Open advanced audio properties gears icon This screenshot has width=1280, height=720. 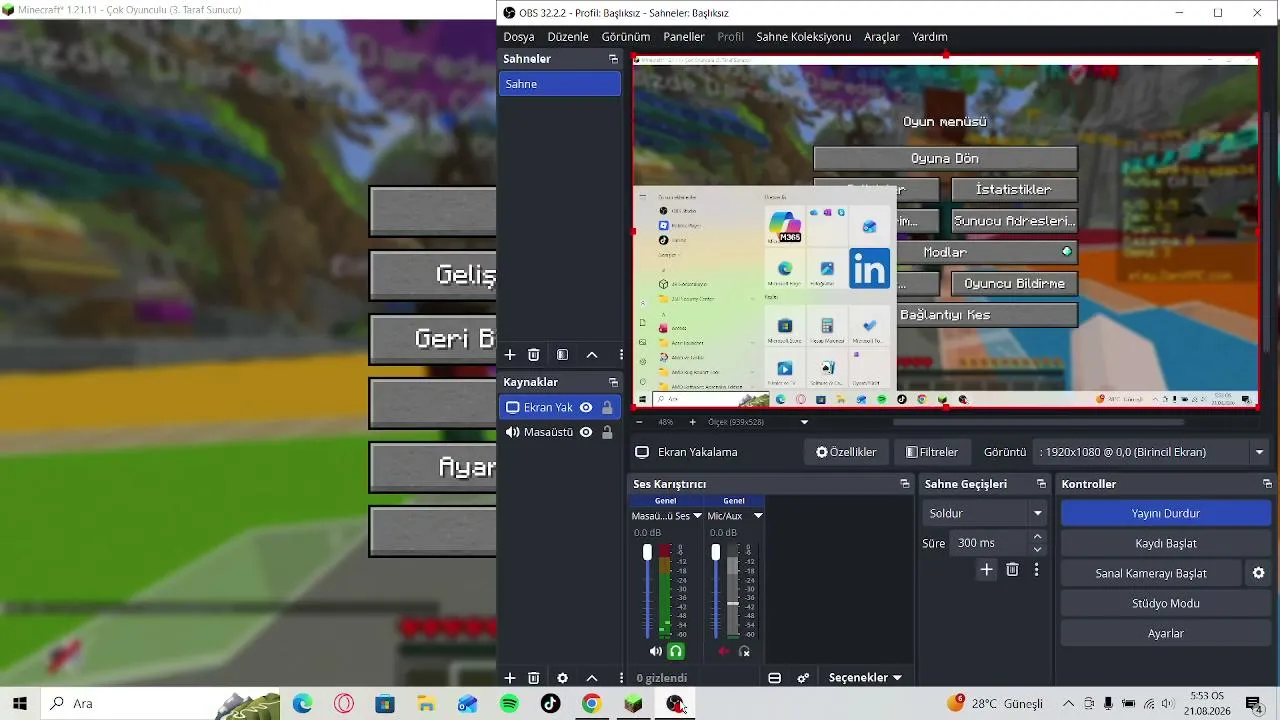coord(803,678)
